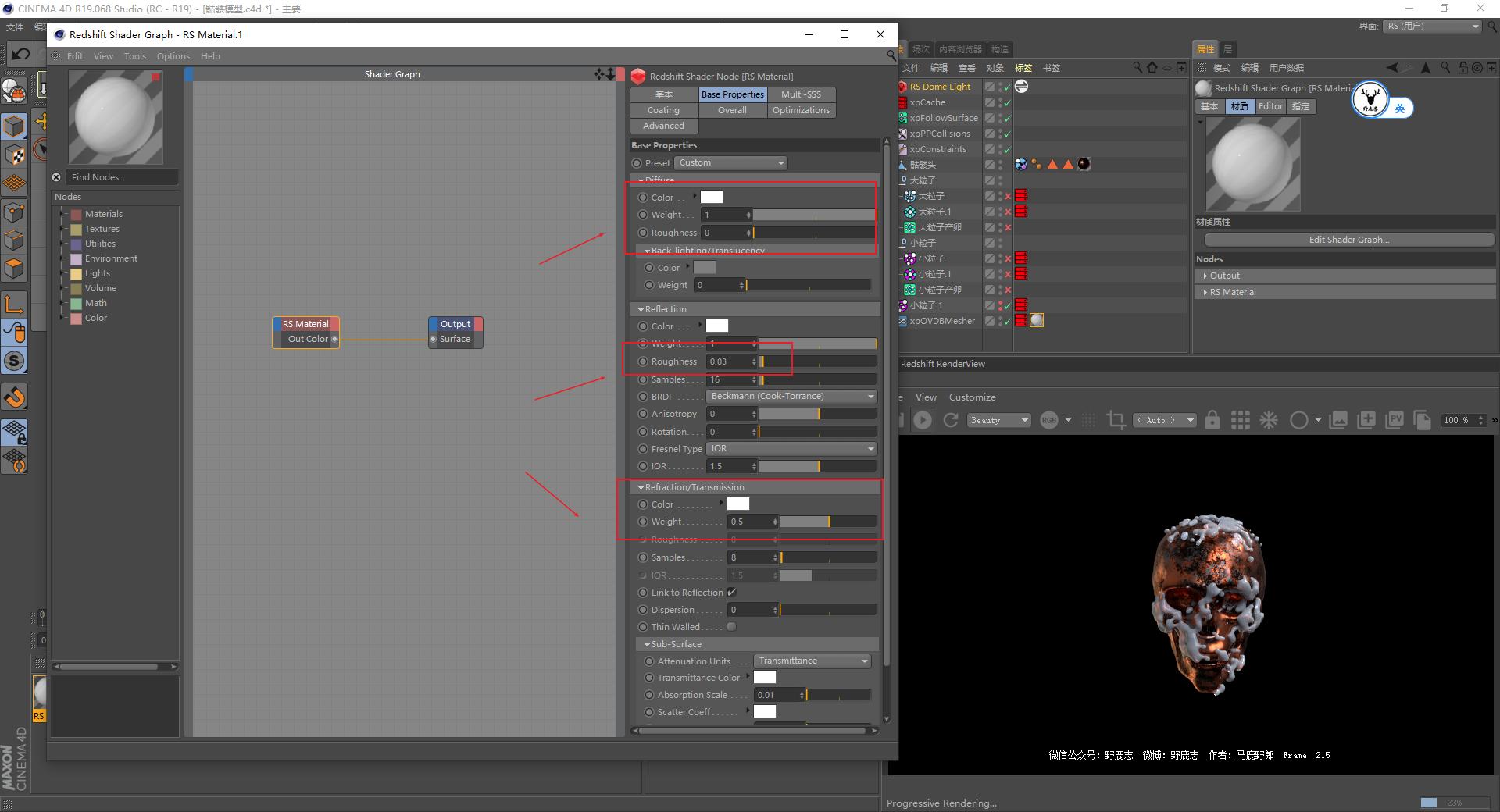Viewport: 1500px width, 812px height.
Task: Toggle visibility dots for xpCache object
Action: 1001,102
